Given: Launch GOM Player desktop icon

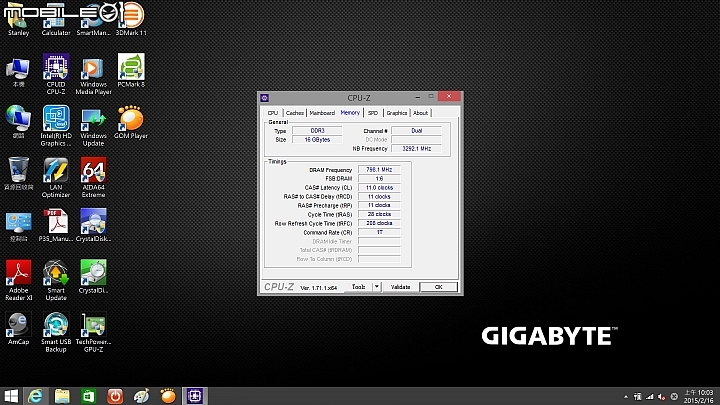Looking at the screenshot, I should (131, 122).
